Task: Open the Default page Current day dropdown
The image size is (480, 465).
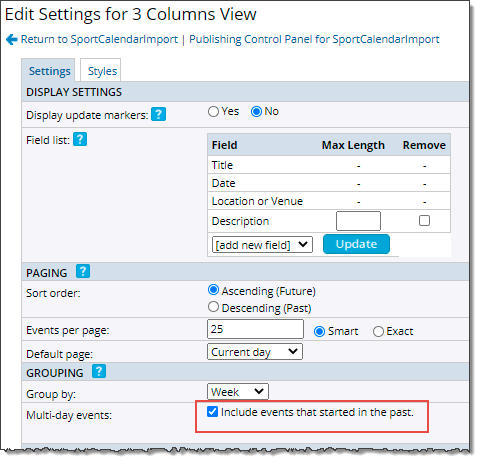Action: click(255, 352)
